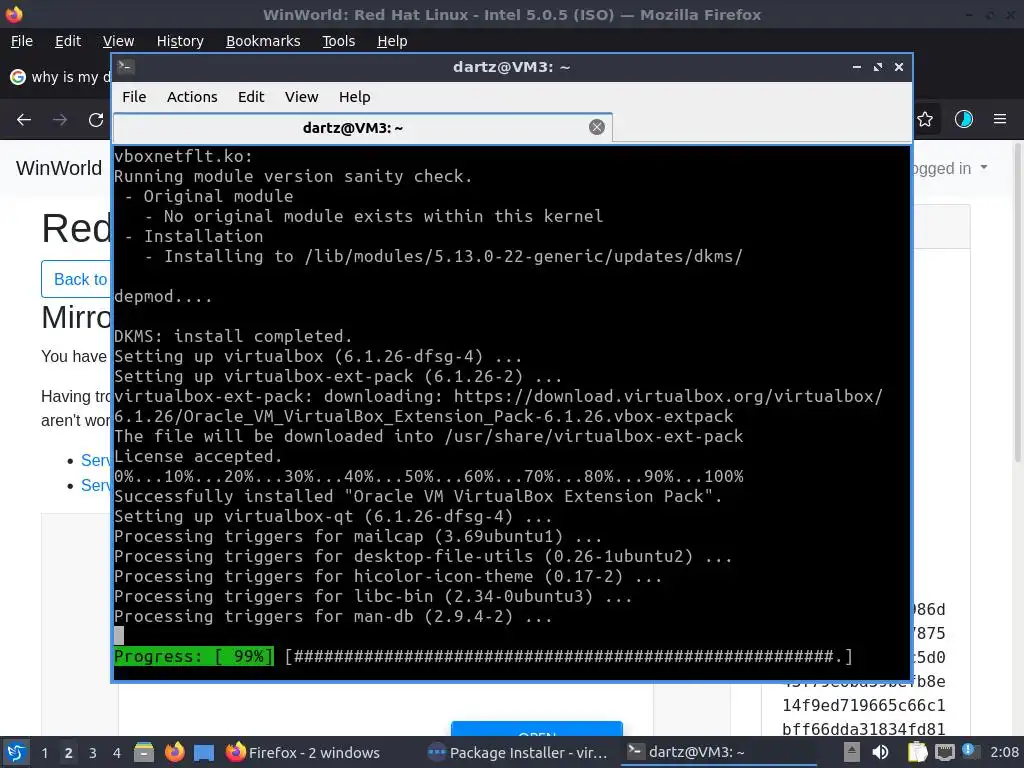1024x768 pixels.
Task: Open the LXQt application menu launcher
Action: [16, 752]
